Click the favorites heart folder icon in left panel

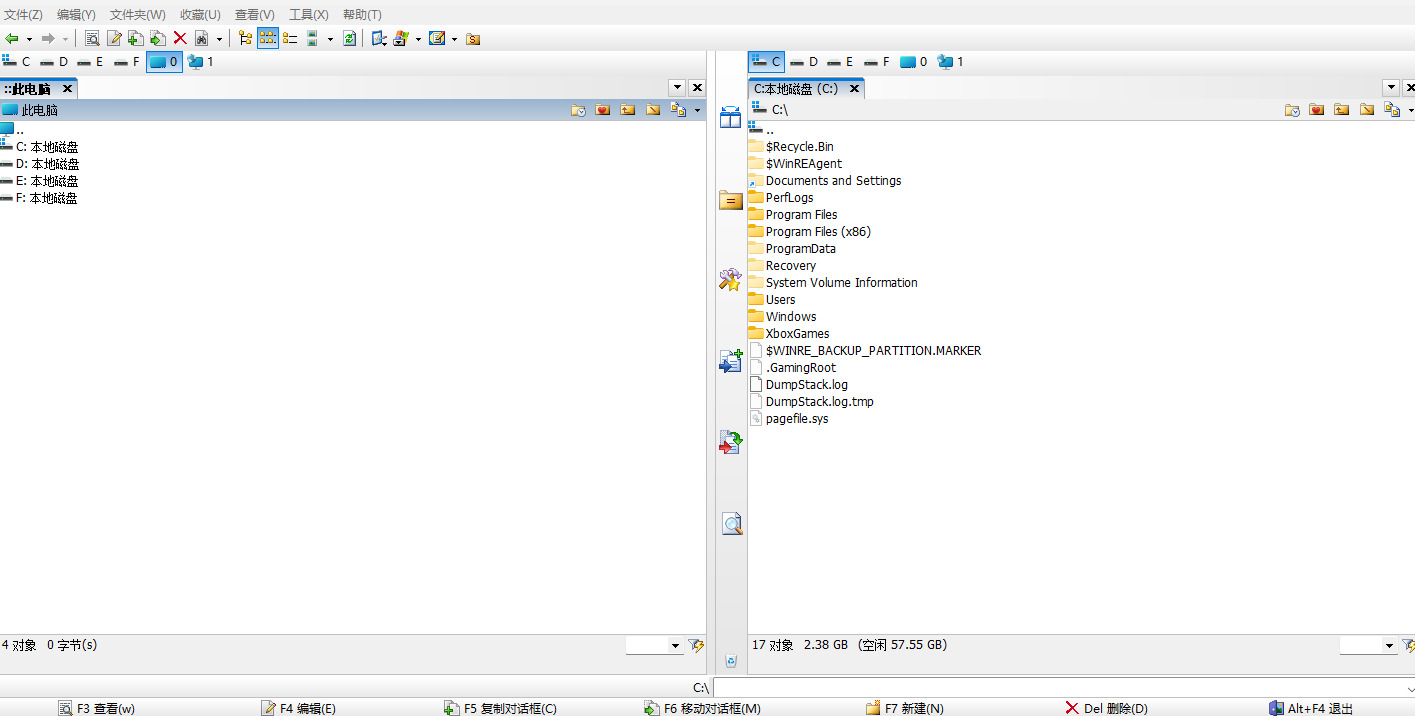pos(602,110)
